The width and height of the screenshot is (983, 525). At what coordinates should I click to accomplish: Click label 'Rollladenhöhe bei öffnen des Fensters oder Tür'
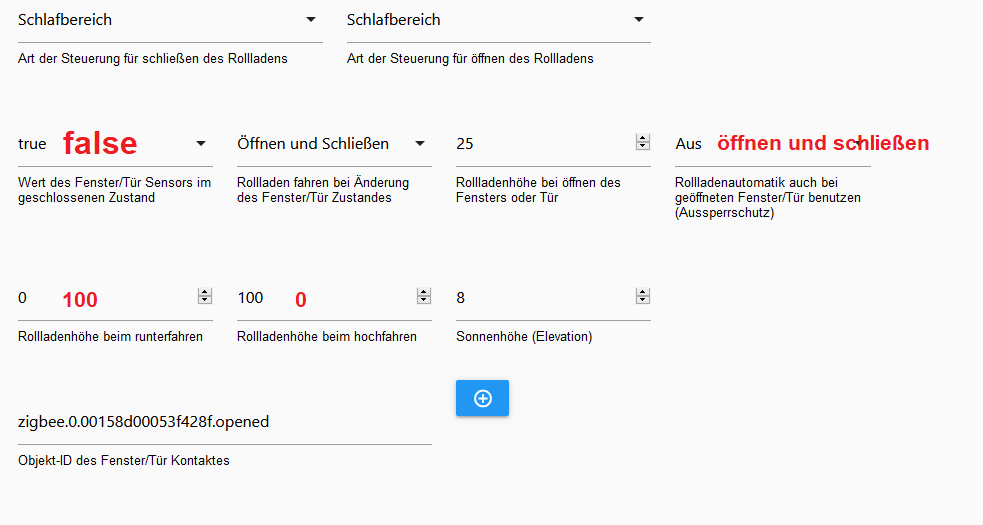click(x=538, y=190)
